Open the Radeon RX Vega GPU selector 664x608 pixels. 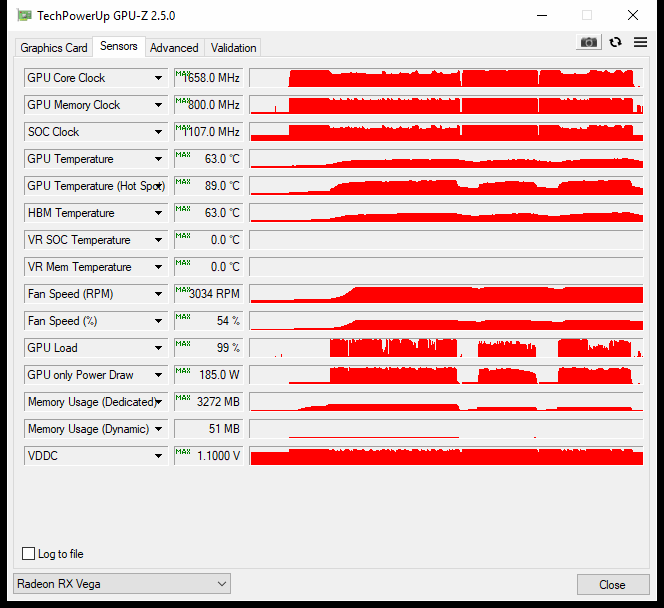pos(122,584)
